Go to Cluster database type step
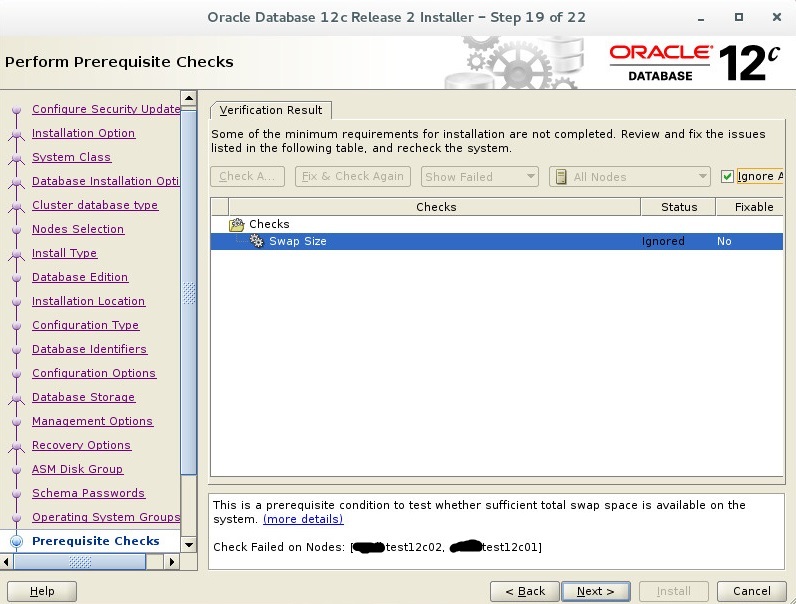This screenshot has height=604, width=796. pyautogui.click(x=95, y=205)
